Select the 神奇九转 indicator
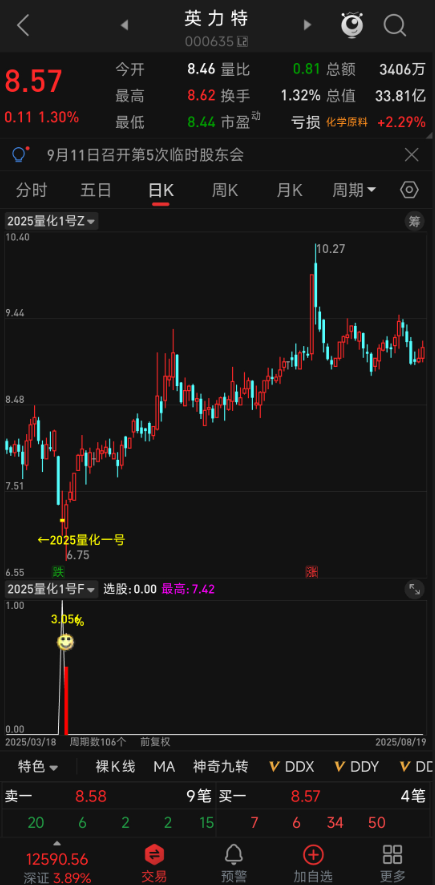Viewport: 435px width, 885px height. (x=221, y=766)
